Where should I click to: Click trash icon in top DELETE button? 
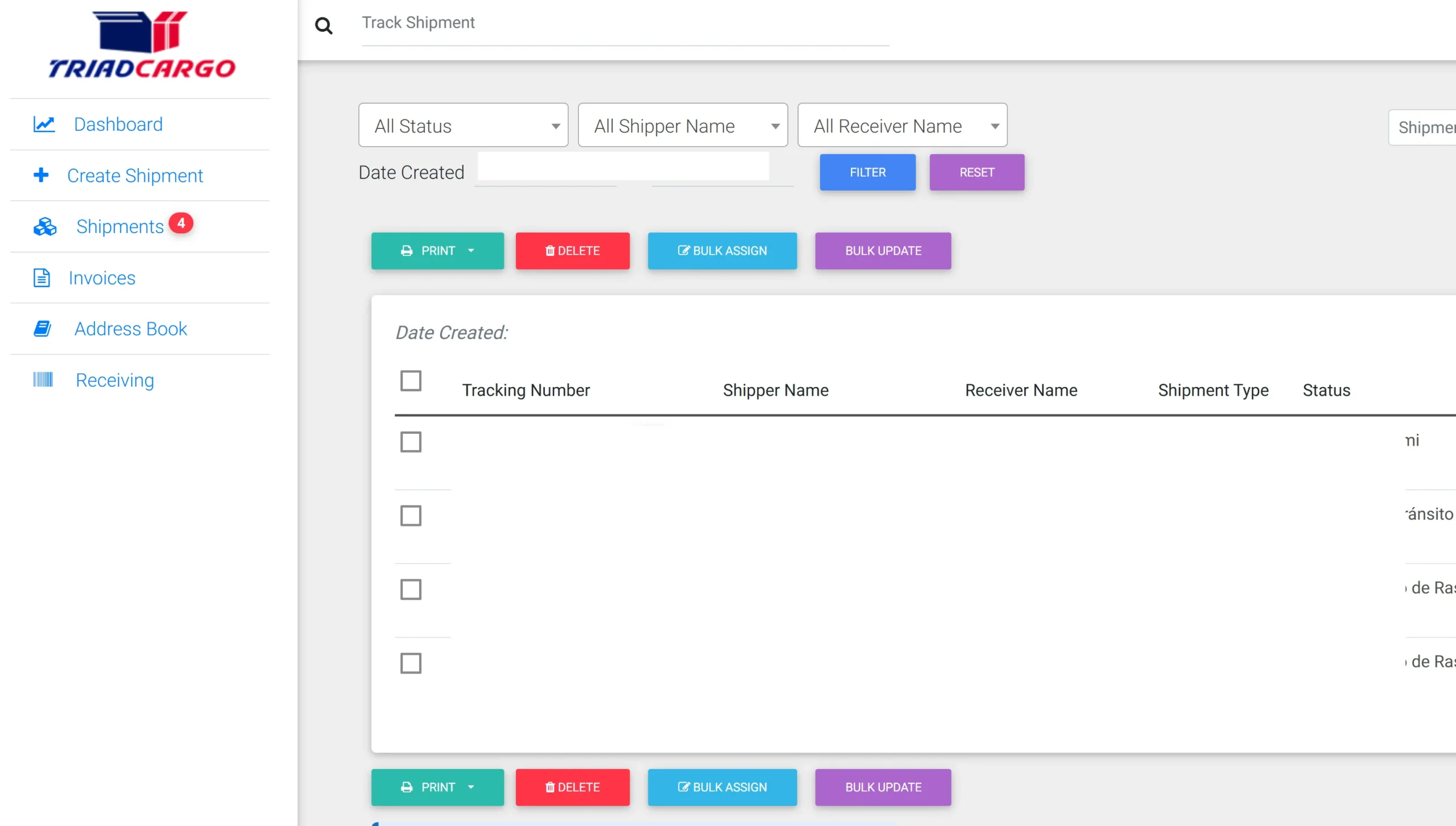point(550,251)
